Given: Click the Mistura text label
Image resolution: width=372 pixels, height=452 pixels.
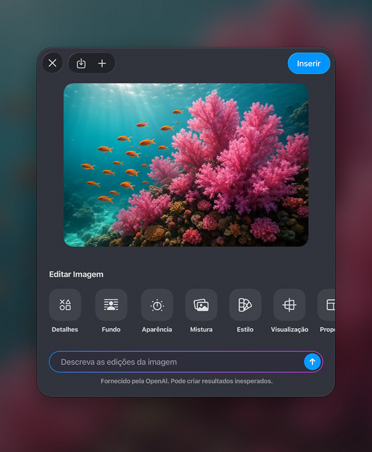Looking at the screenshot, I should point(201,329).
